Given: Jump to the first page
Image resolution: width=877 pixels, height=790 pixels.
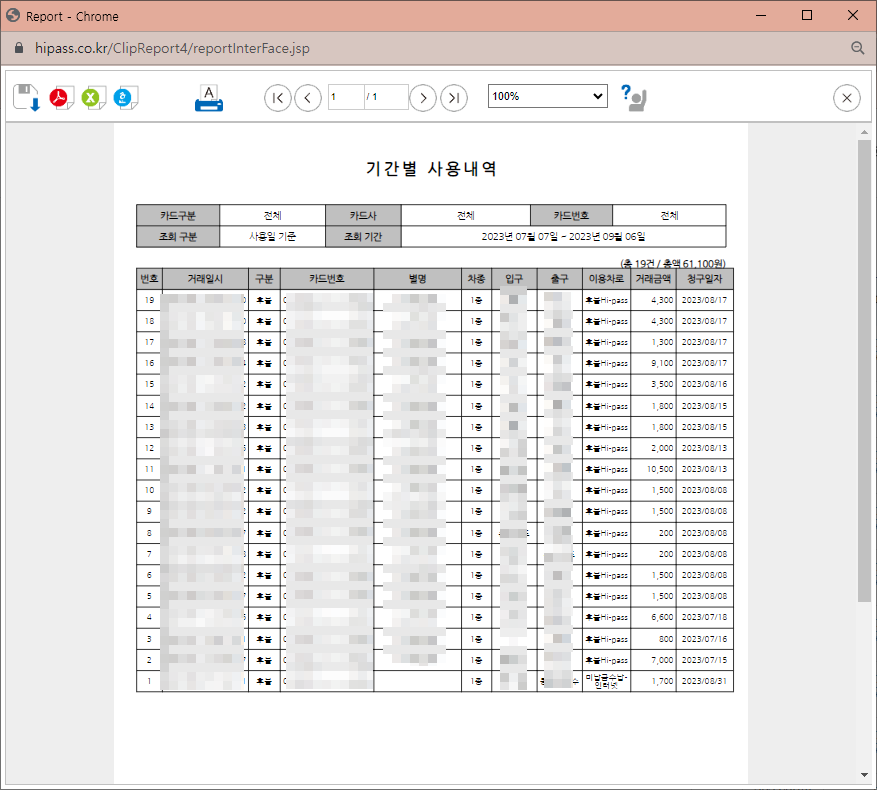Looking at the screenshot, I should click(277, 97).
